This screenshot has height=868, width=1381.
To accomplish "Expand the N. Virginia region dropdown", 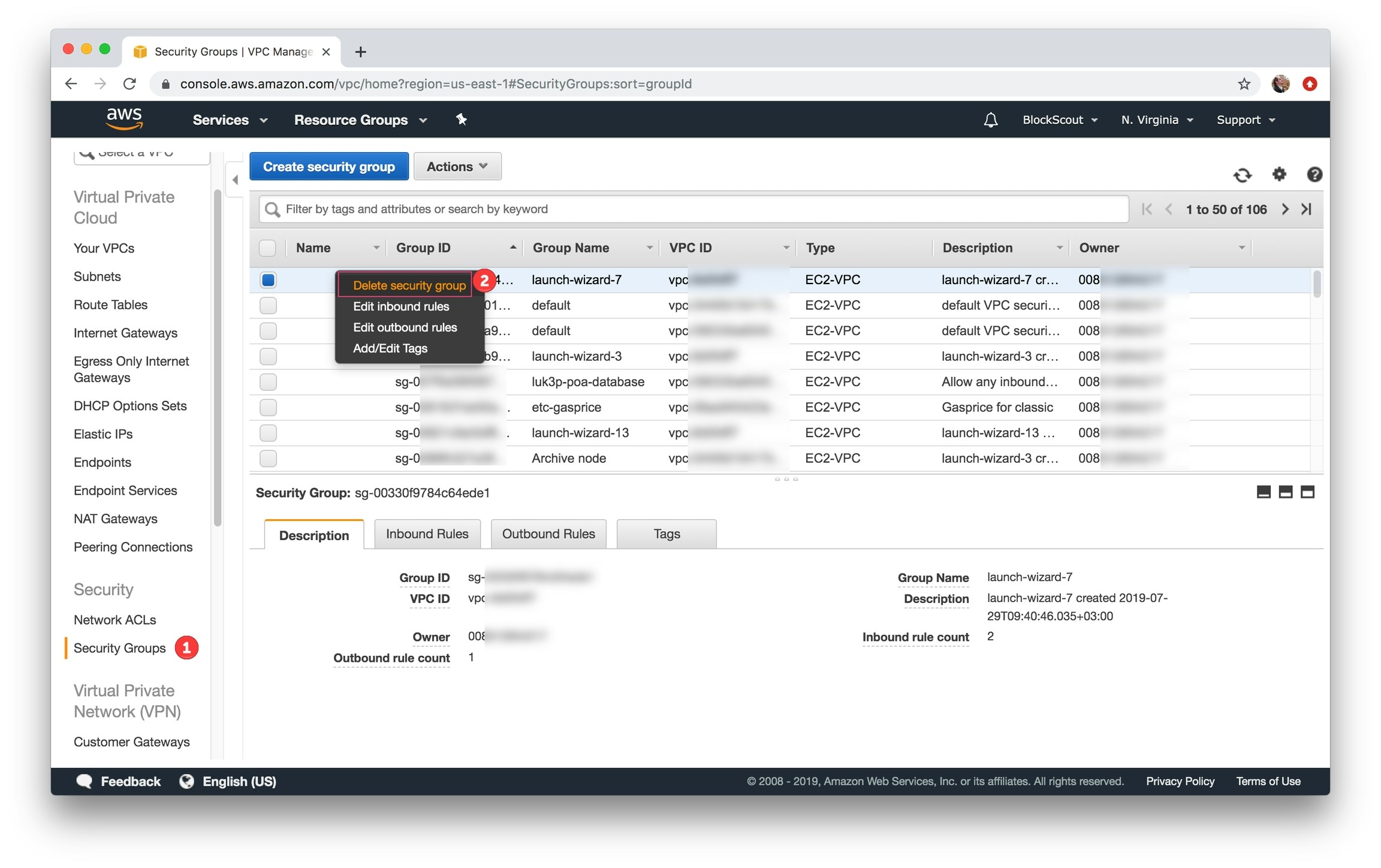I will click(x=1157, y=120).
